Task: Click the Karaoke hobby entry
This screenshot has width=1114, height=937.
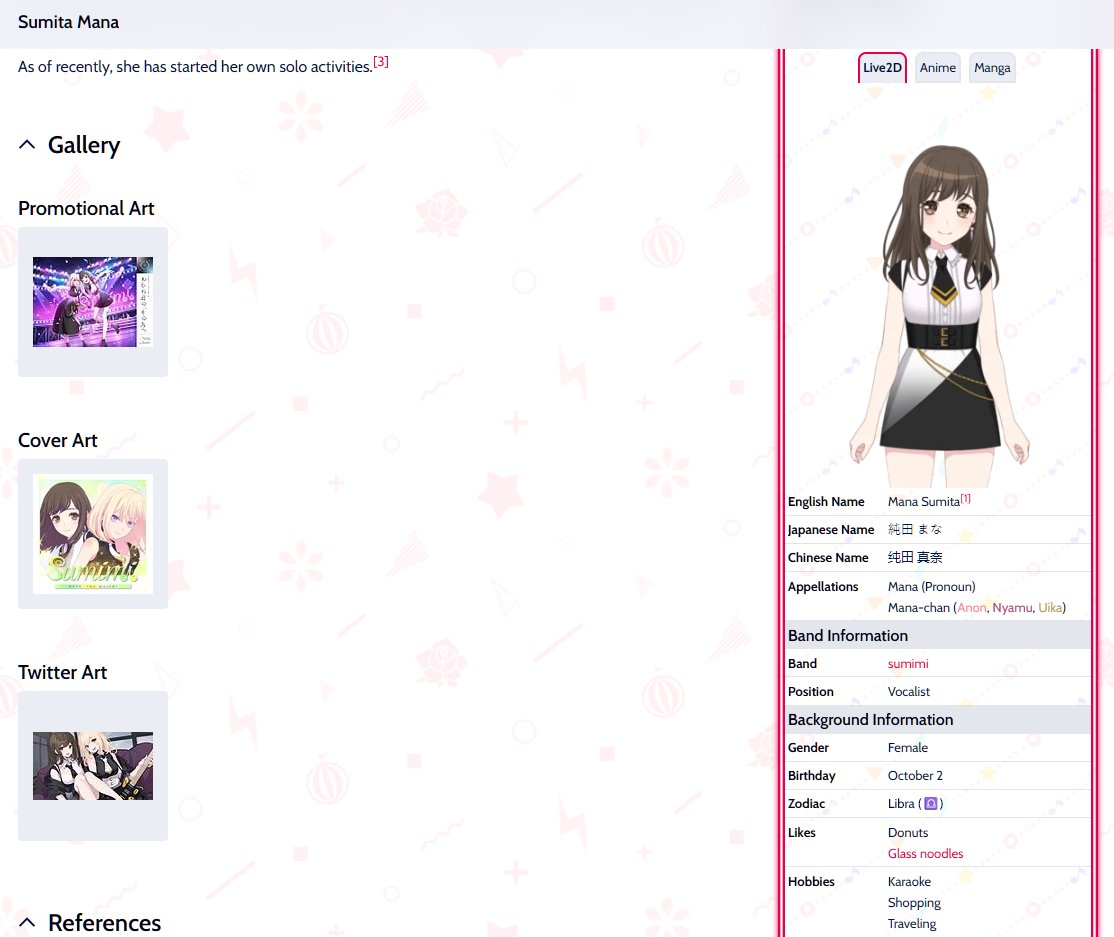Action: (909, 882)
